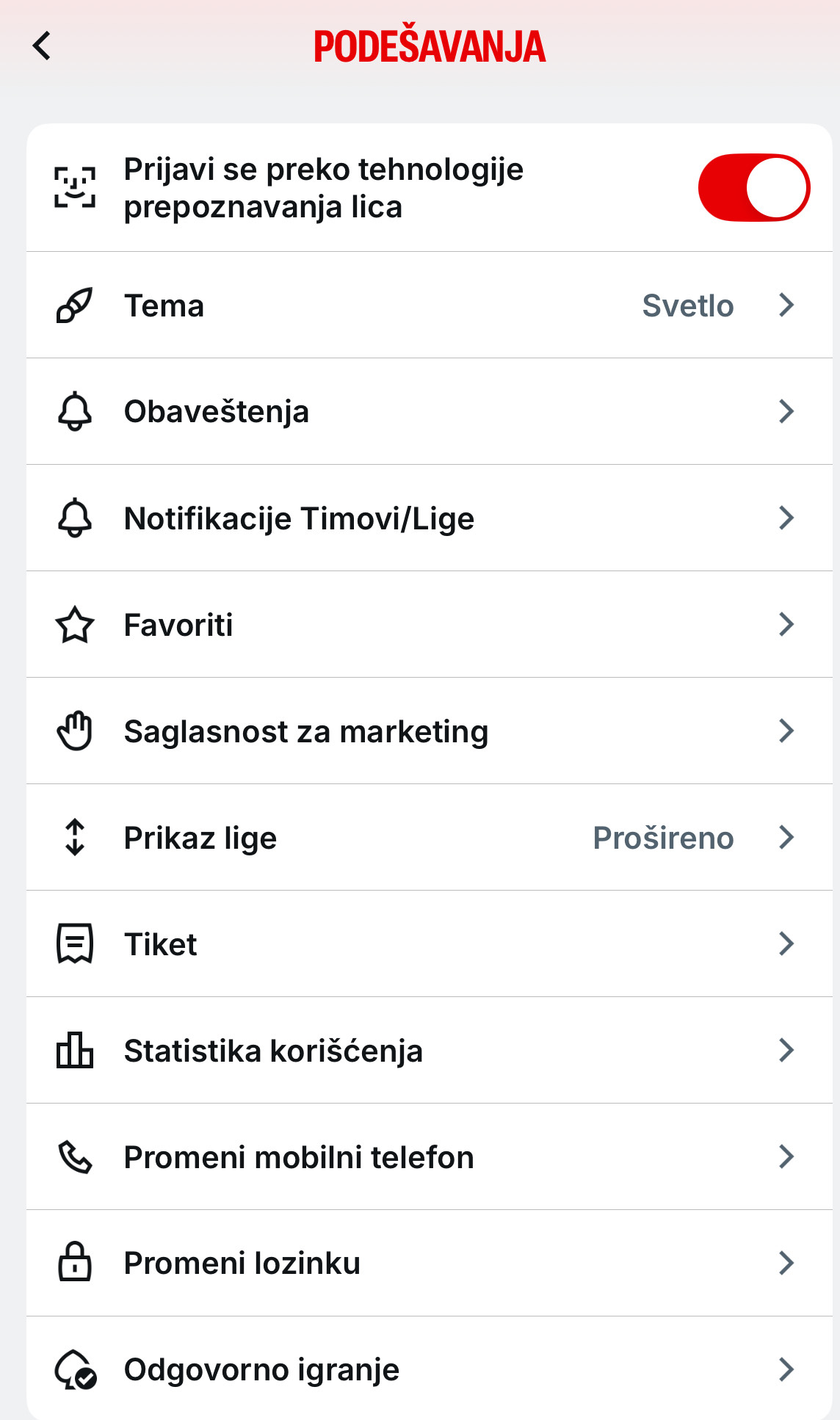840x1420 pixels.
Task: Click the face recognition scan icon
Action: [75, 187]
